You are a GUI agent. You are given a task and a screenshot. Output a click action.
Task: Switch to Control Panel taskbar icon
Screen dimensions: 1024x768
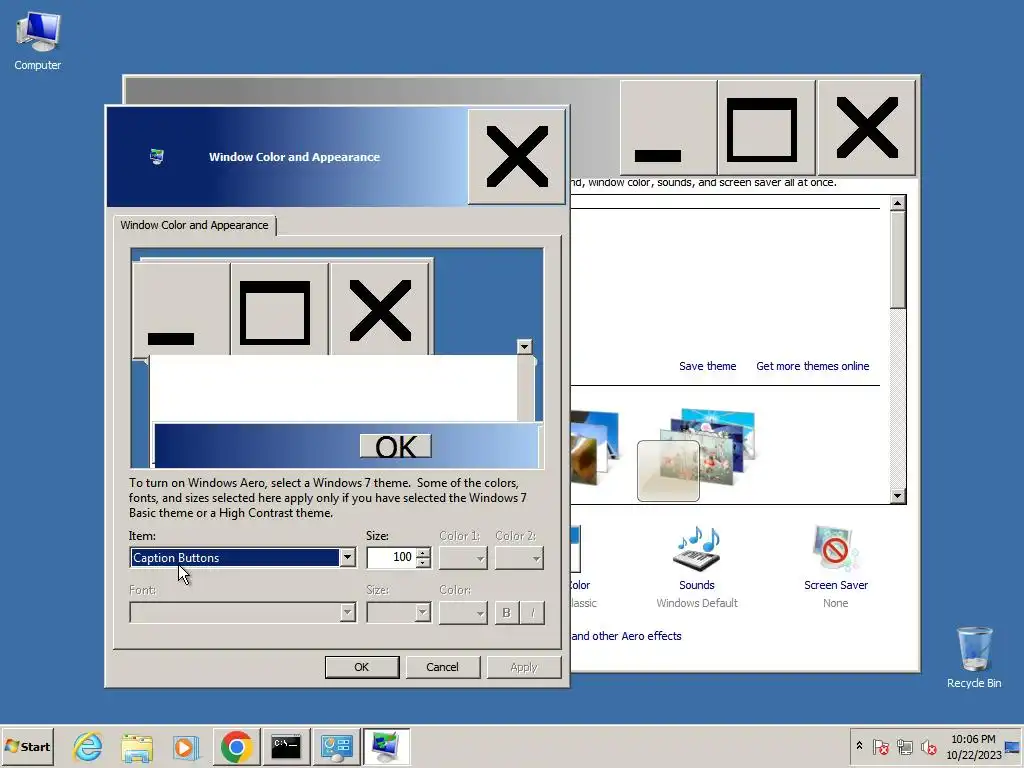pyautogui.click(x=336, y=746)
